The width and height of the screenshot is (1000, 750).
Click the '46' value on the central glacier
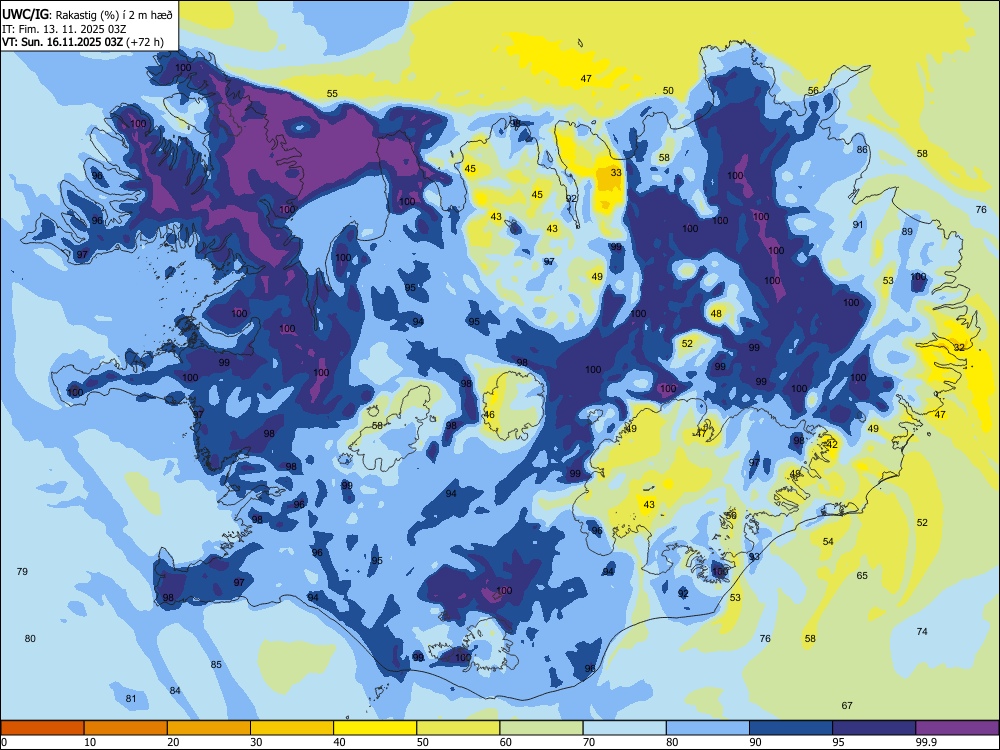[x=489, y=415]
